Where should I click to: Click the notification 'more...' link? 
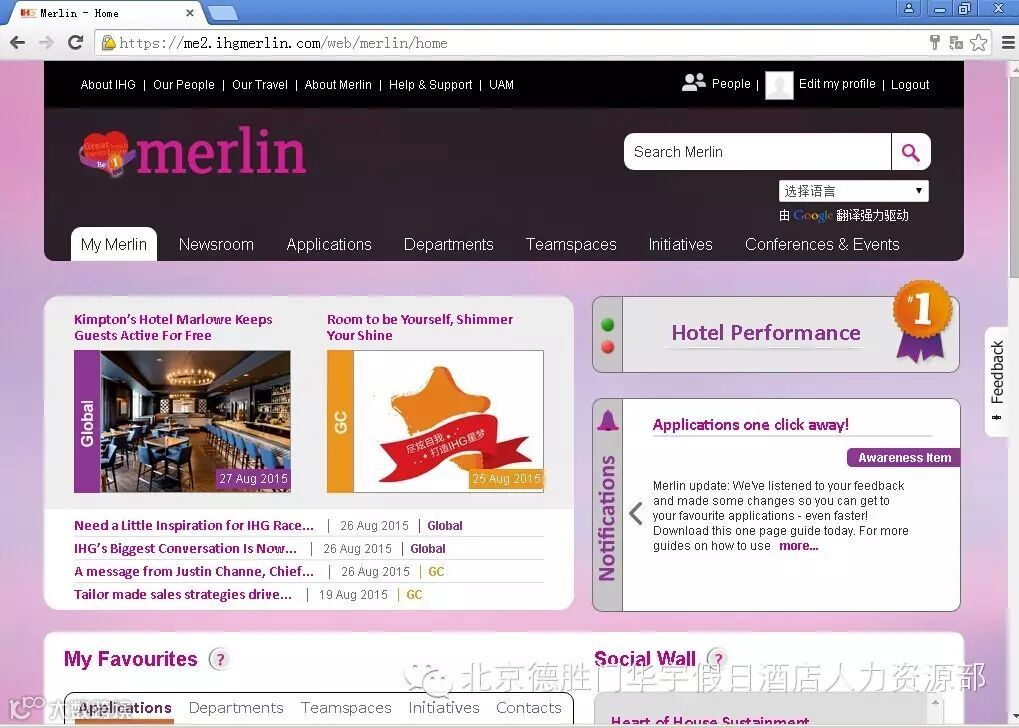tap(799, 546)
